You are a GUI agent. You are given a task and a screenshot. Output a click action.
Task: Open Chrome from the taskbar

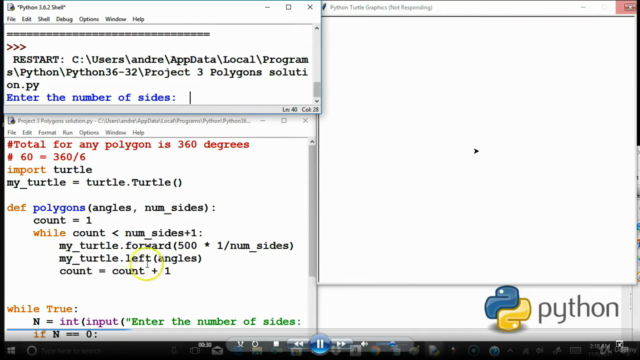point(375,351)
